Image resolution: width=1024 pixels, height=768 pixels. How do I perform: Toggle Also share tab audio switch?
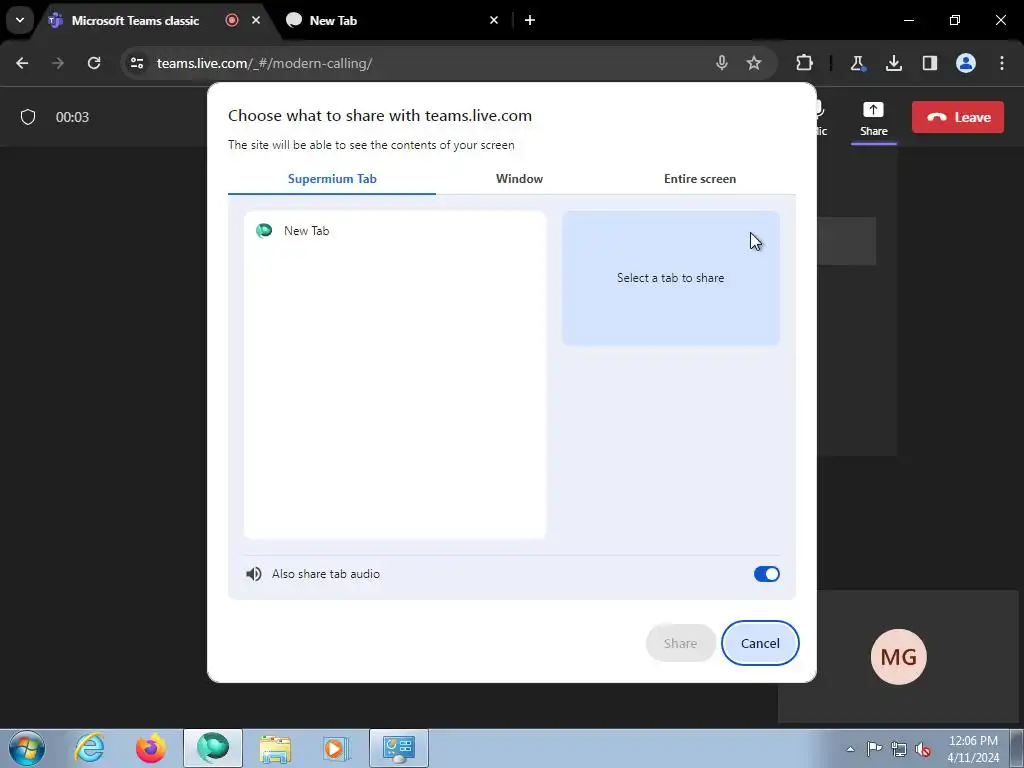[766, 574]
